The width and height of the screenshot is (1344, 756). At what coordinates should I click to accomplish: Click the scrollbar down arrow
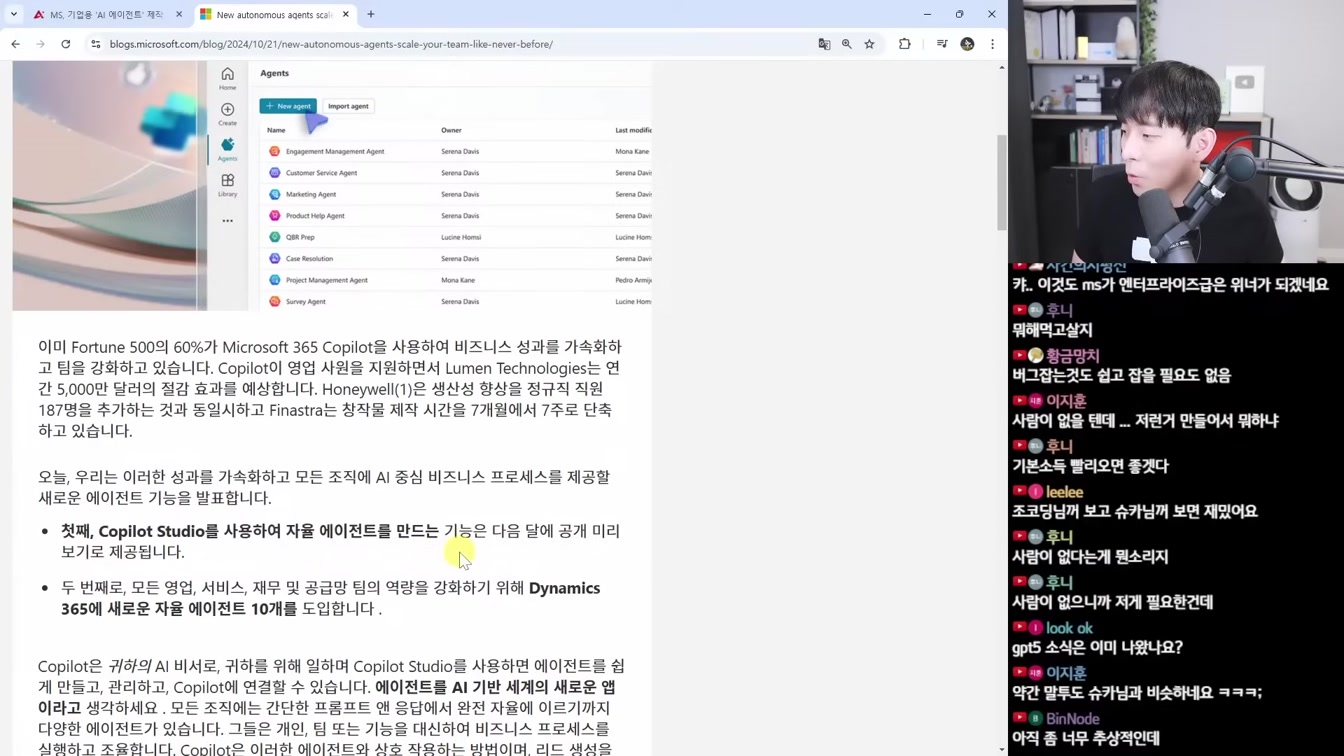[x=1002, y=749]
